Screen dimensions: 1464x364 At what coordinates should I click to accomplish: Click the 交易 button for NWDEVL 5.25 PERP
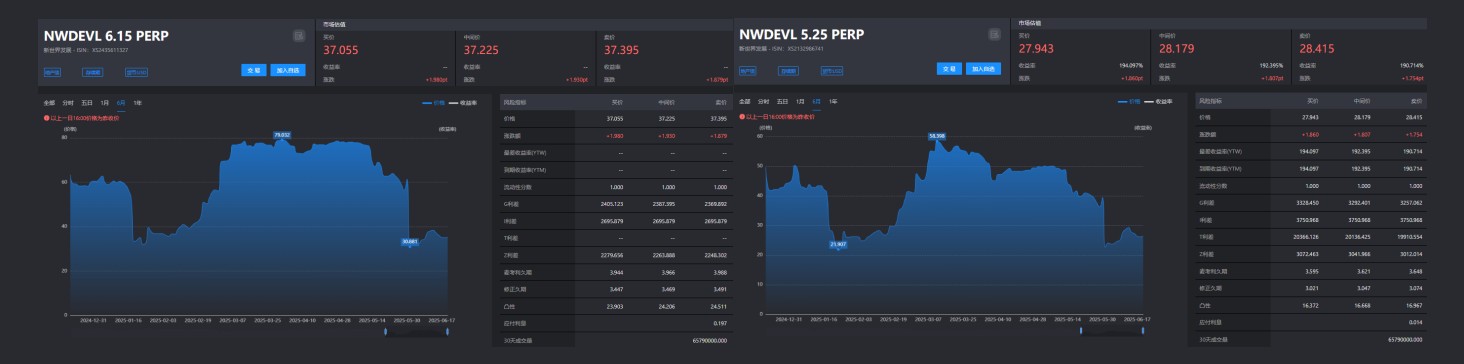[x=950, y=69]
